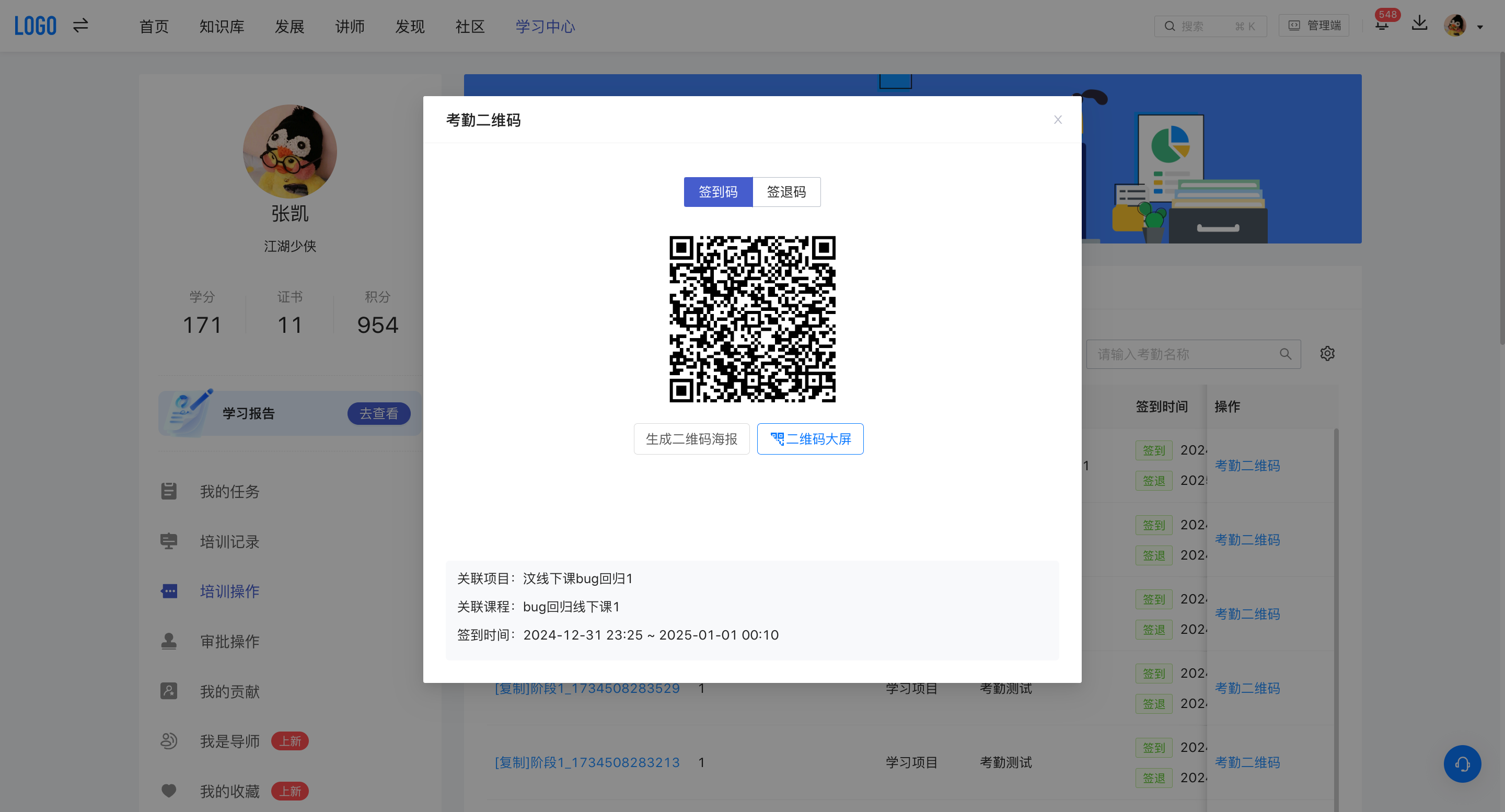Screen dimensions: 1505x812
Task: Click the LOGO image in the header
Action: [x=36, y=26]
